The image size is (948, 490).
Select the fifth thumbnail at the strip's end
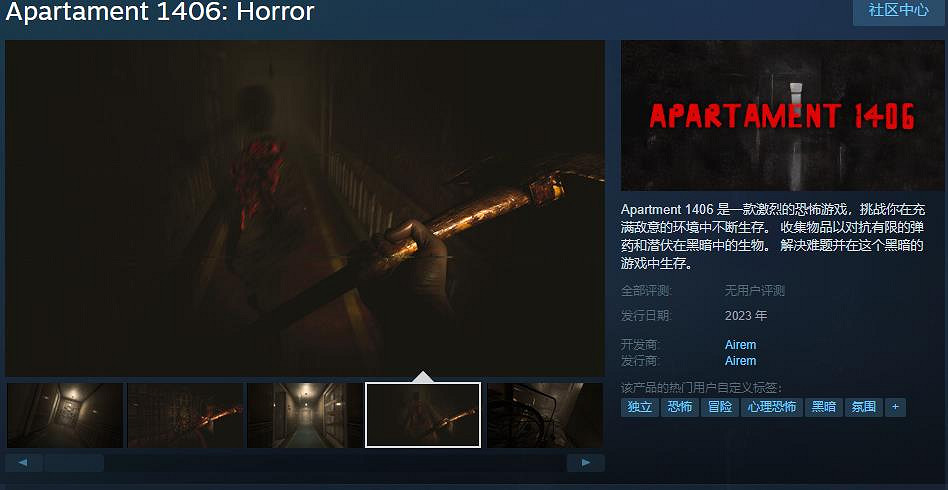coord(545,415)
